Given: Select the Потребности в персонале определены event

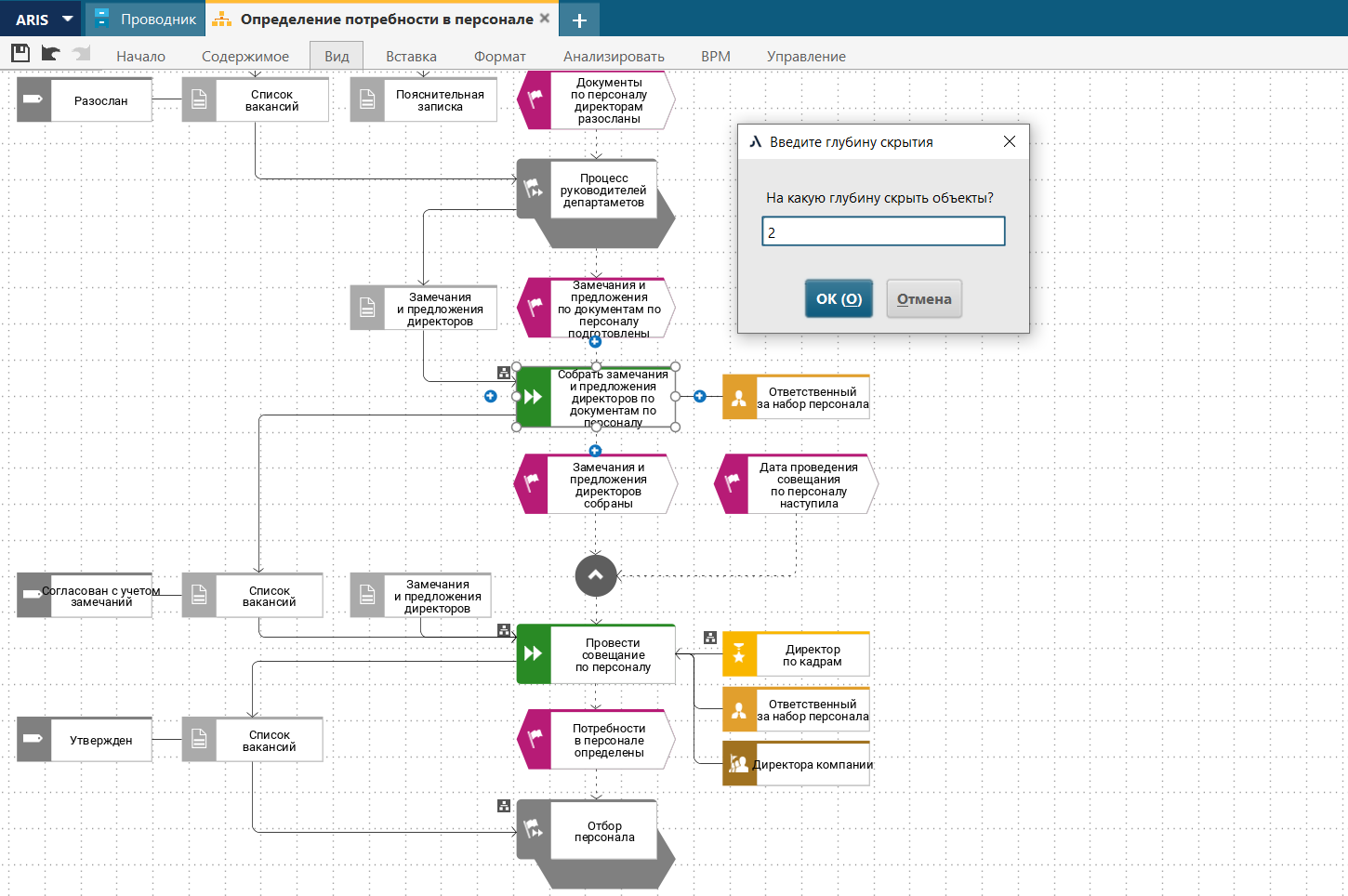Looking at the screenshot, I should (x=596, y=740).
